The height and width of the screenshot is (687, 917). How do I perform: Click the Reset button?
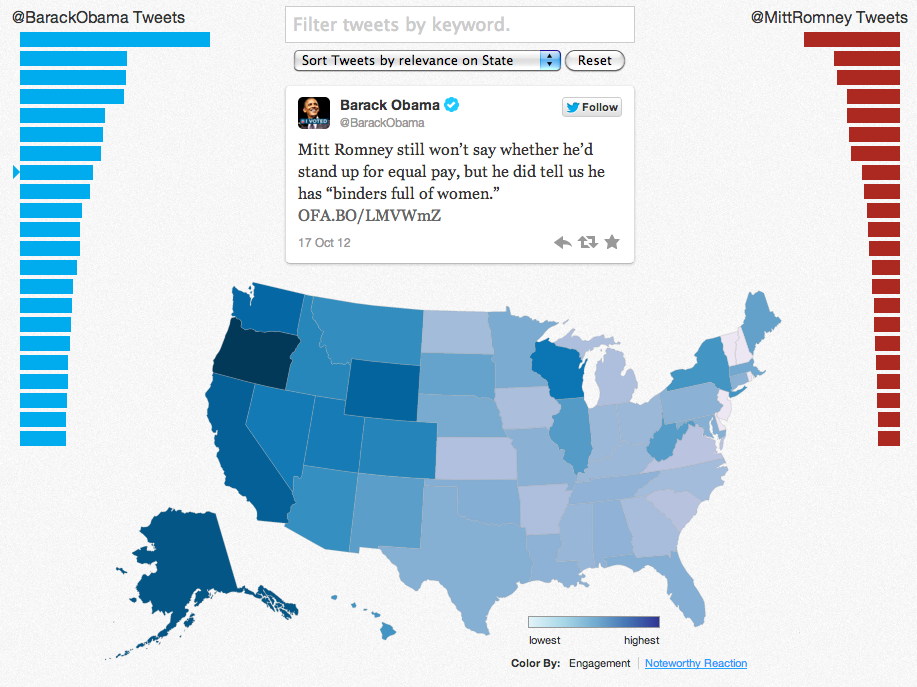click(595, 60)
